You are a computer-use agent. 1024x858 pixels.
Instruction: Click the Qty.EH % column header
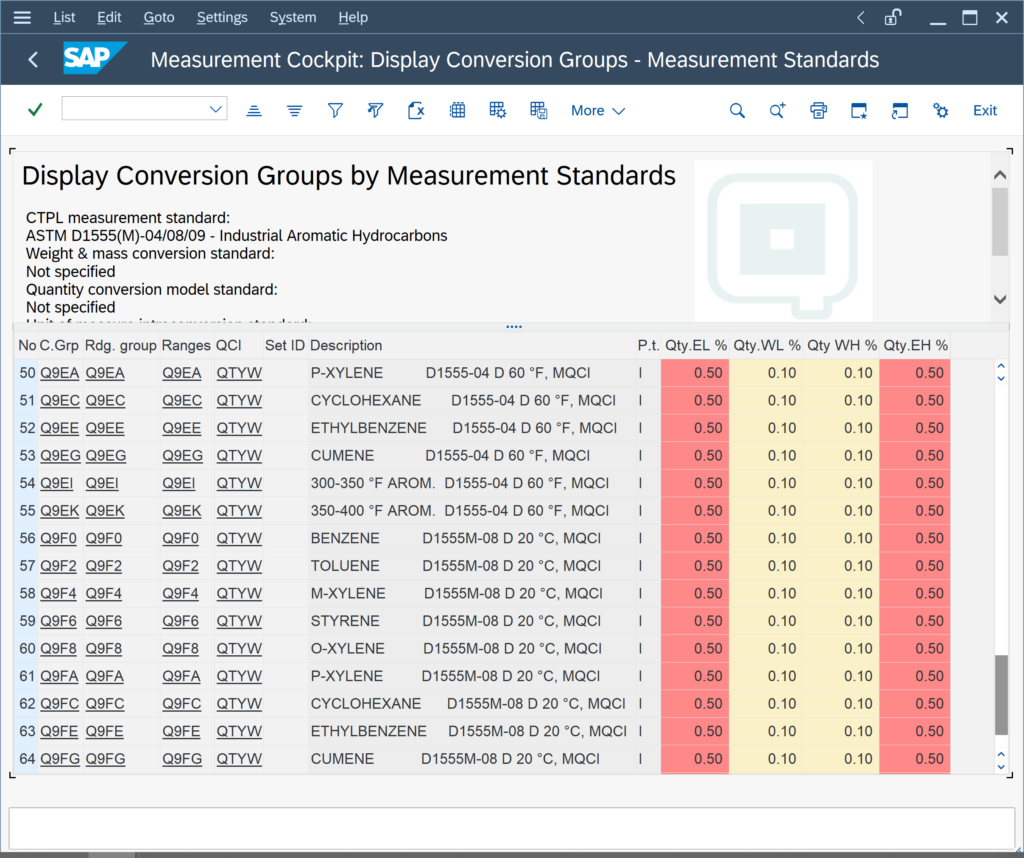click(916, 345)
